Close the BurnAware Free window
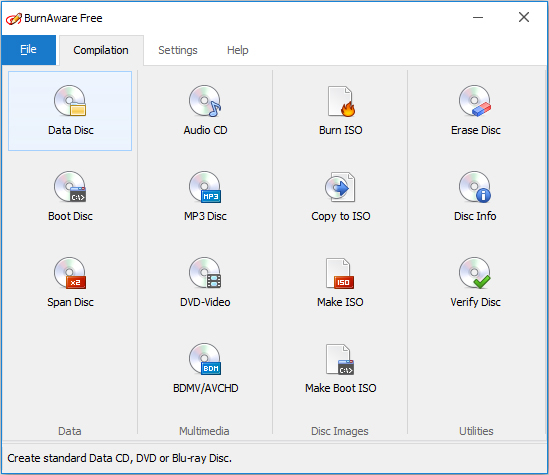The image size is (549, 475). coord(524,17)
